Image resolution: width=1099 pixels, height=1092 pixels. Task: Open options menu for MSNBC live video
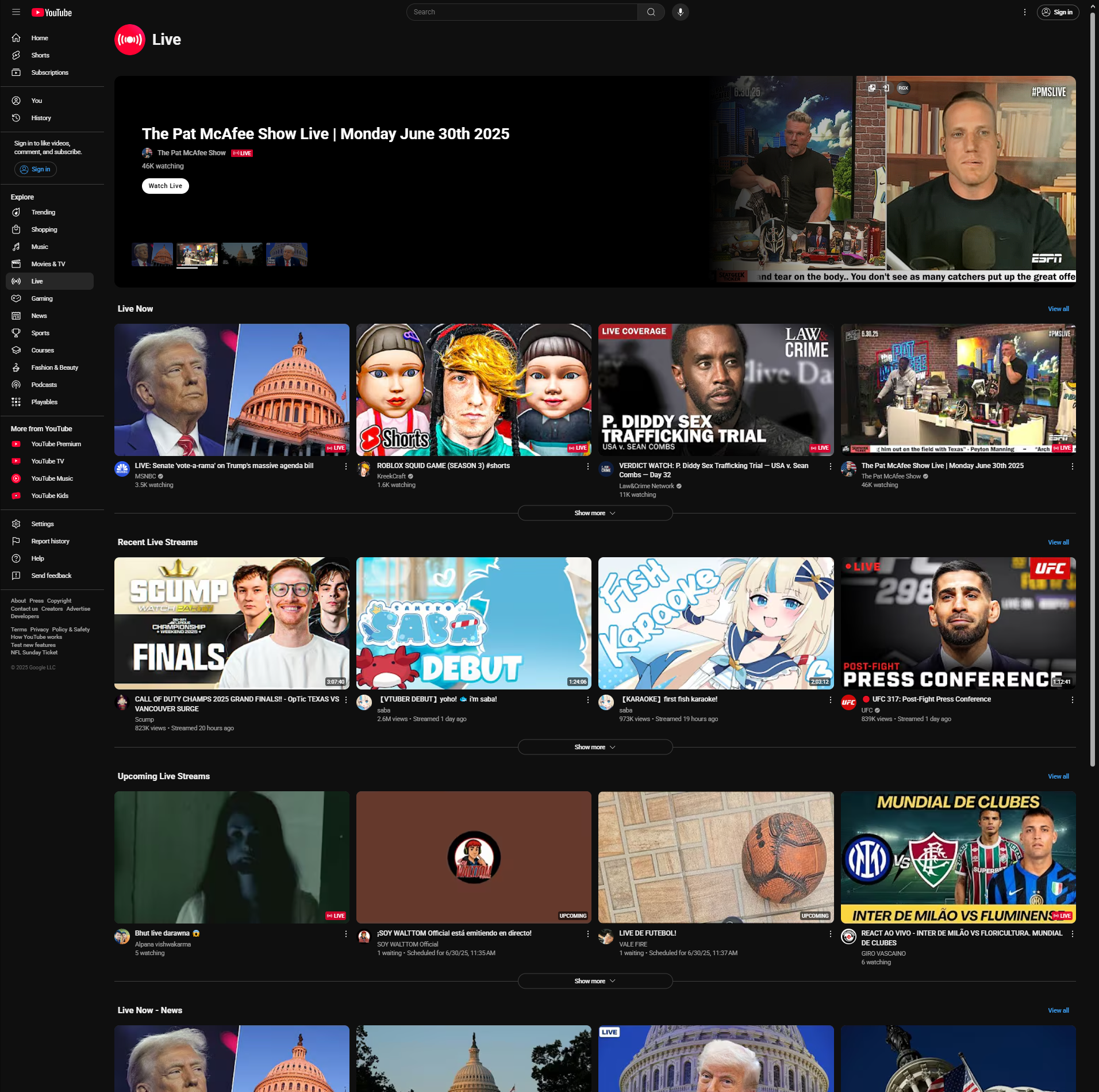(x=345, y=466)
